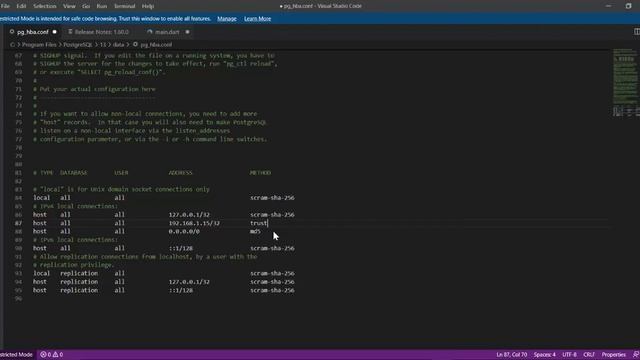Open the Go menu
Screen dimensions: 640x360
point(86,6)
